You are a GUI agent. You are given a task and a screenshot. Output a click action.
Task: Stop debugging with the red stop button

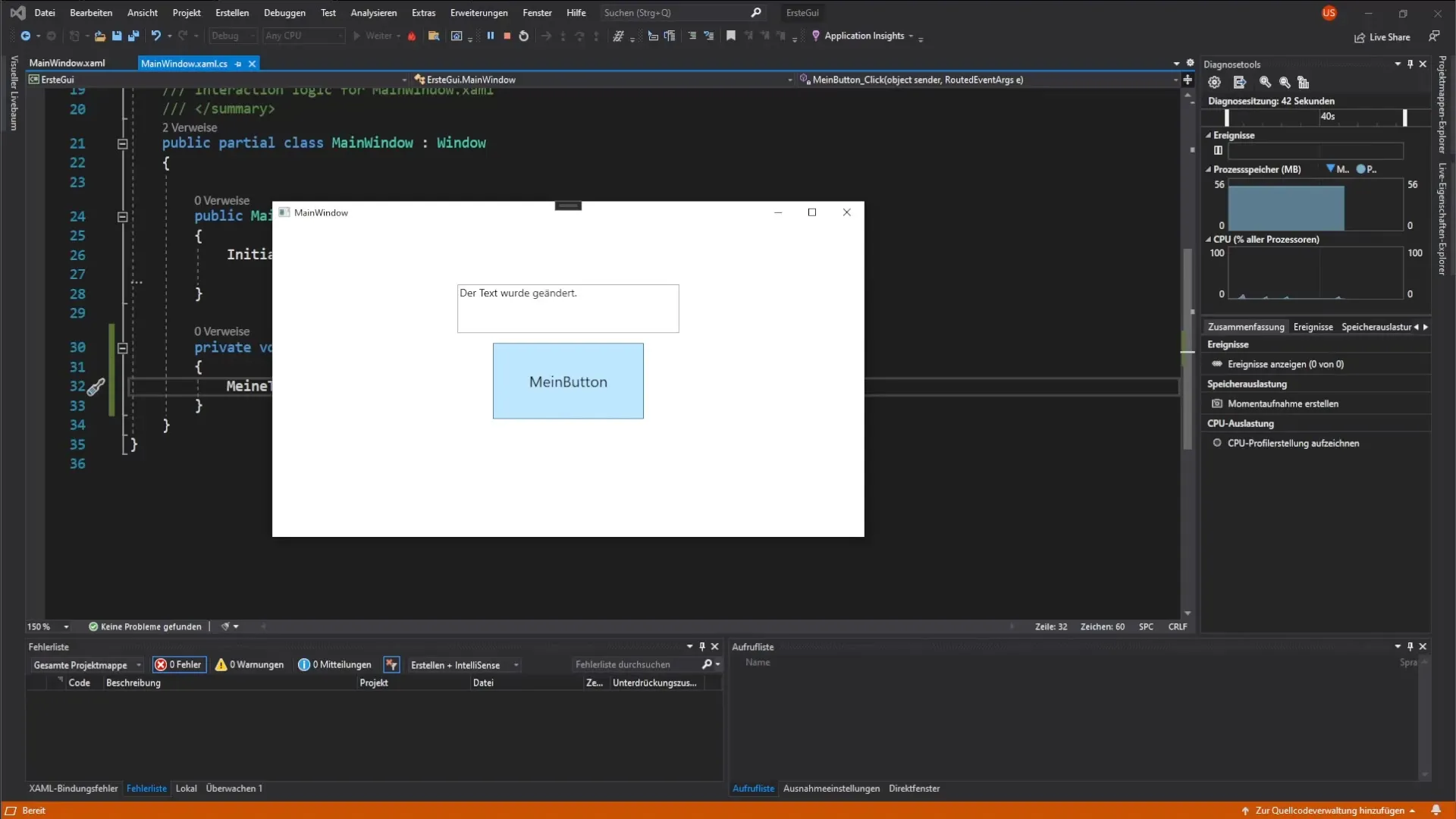(x=507, y=36)
